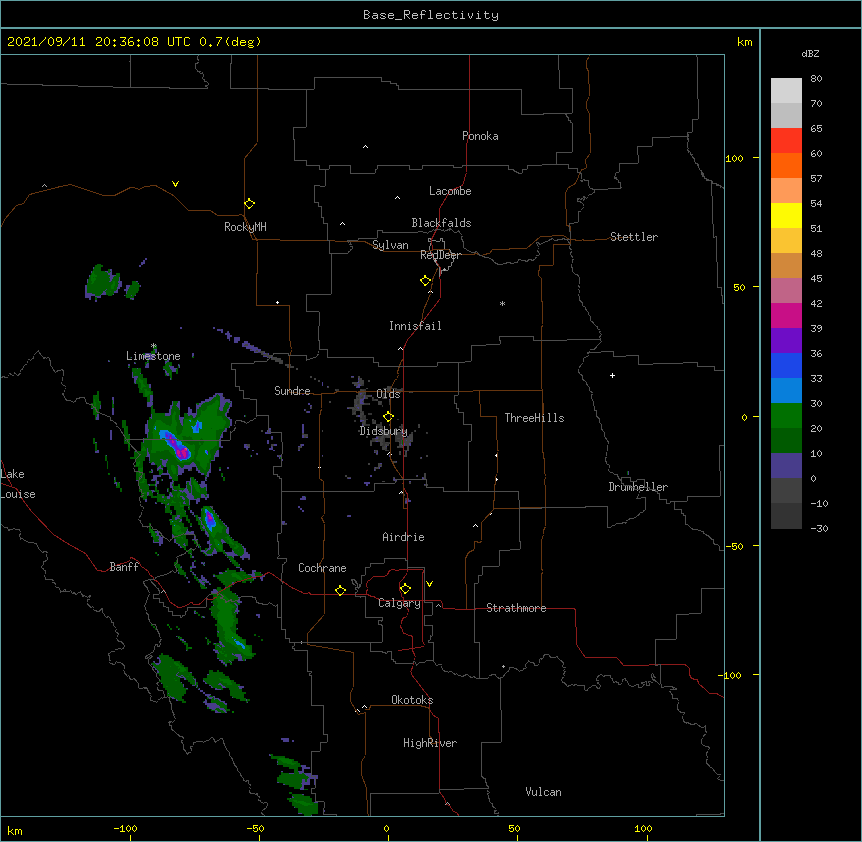Select the purple 39 to 36 dBZ swatch
Screen dimensions: 862x842
786,341
